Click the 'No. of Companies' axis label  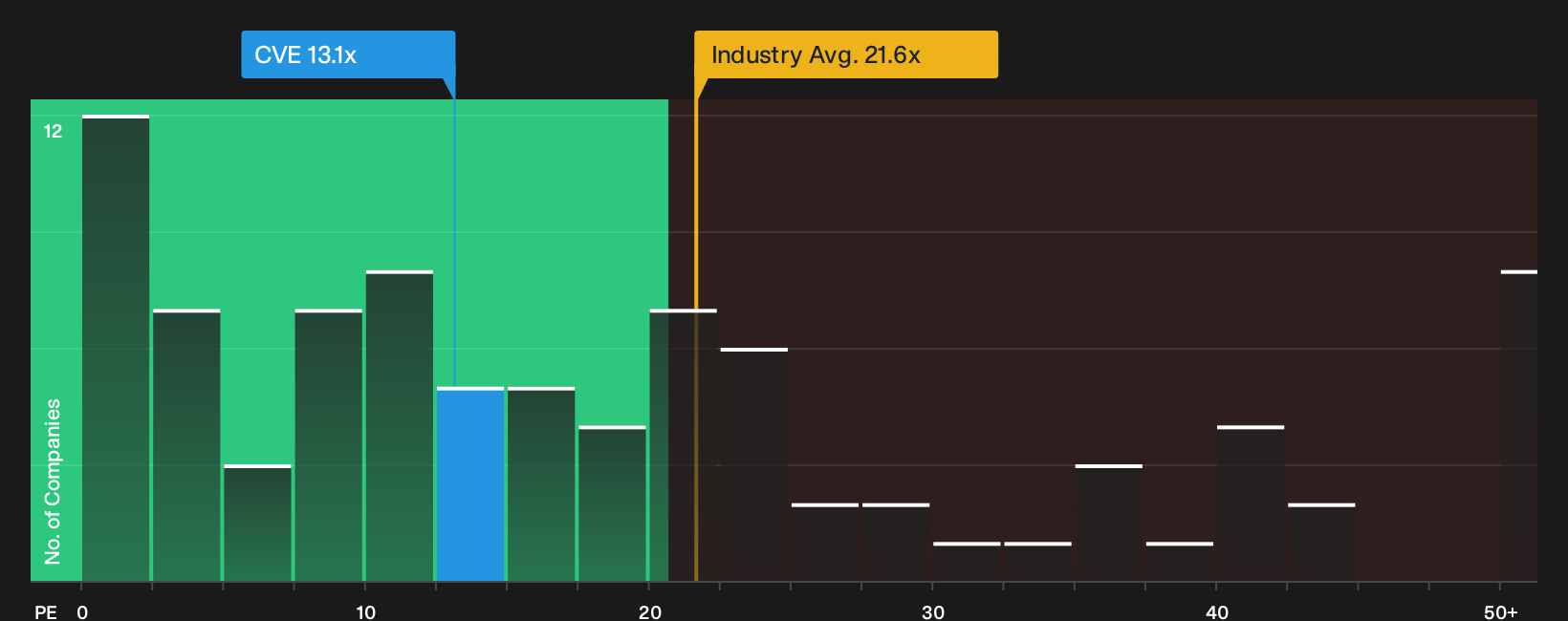pyautogui.click(x=53, y=482)
